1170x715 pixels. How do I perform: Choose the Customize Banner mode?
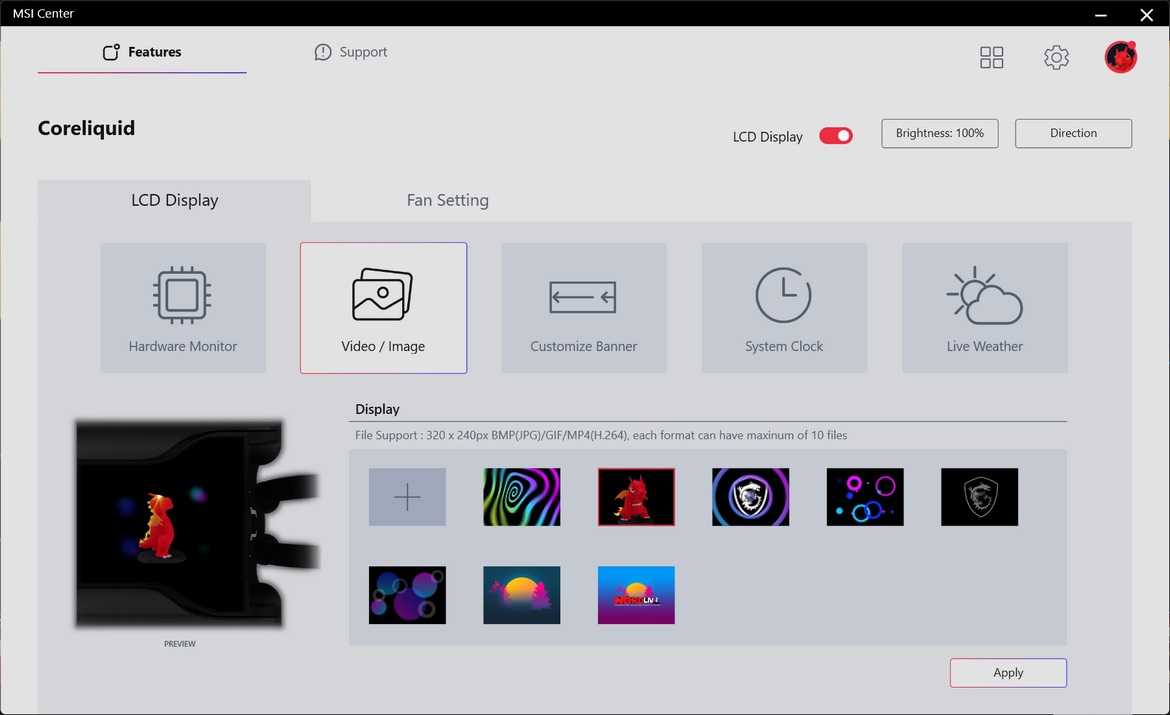coord(584,307)
